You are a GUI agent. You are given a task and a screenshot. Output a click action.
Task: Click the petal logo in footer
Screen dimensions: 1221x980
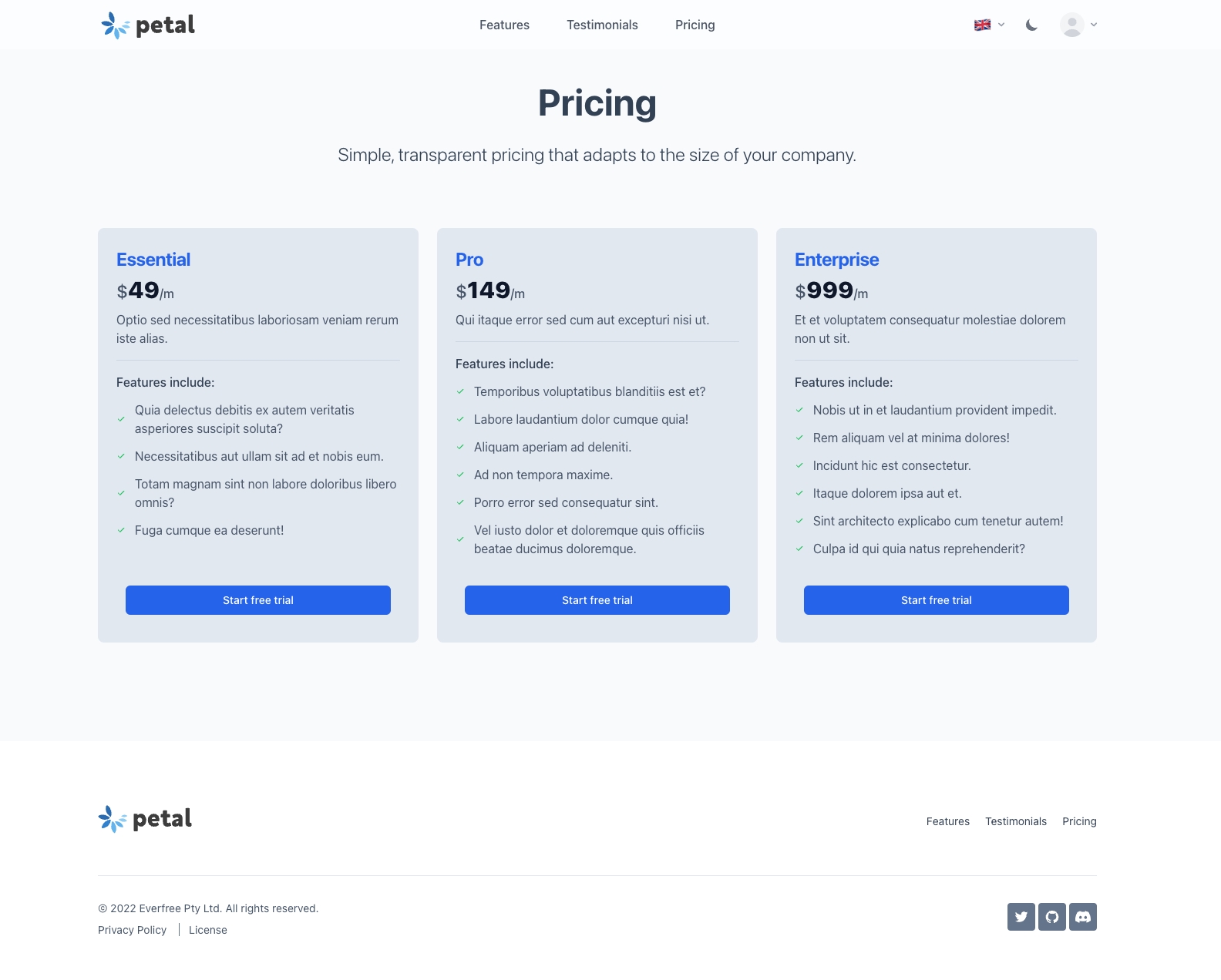[x=145, y=819]
